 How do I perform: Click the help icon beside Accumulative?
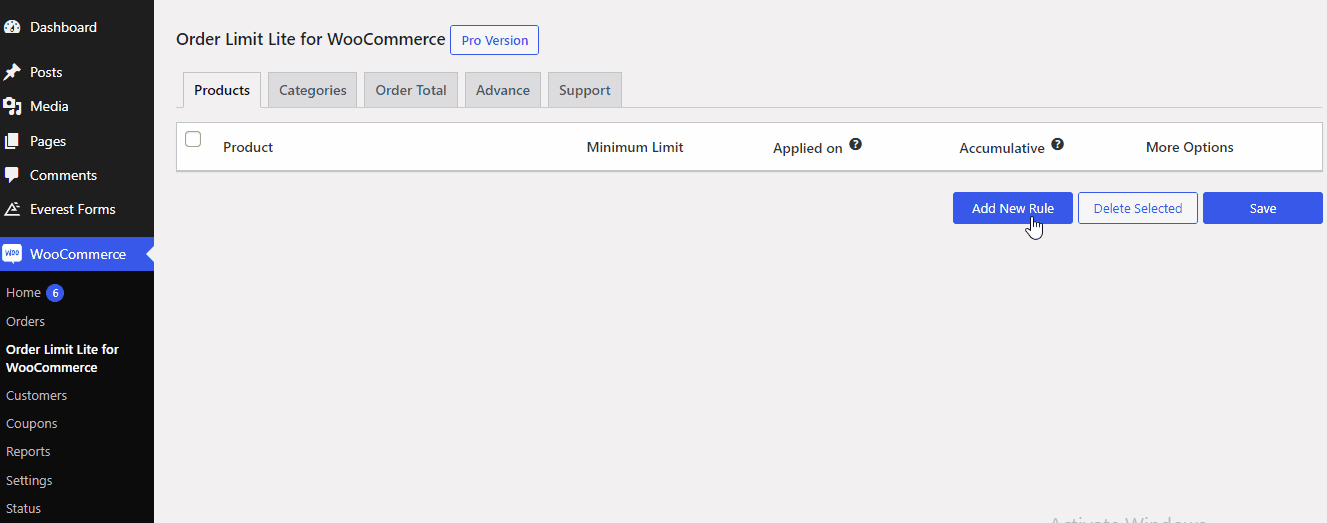click(1057, 144)
